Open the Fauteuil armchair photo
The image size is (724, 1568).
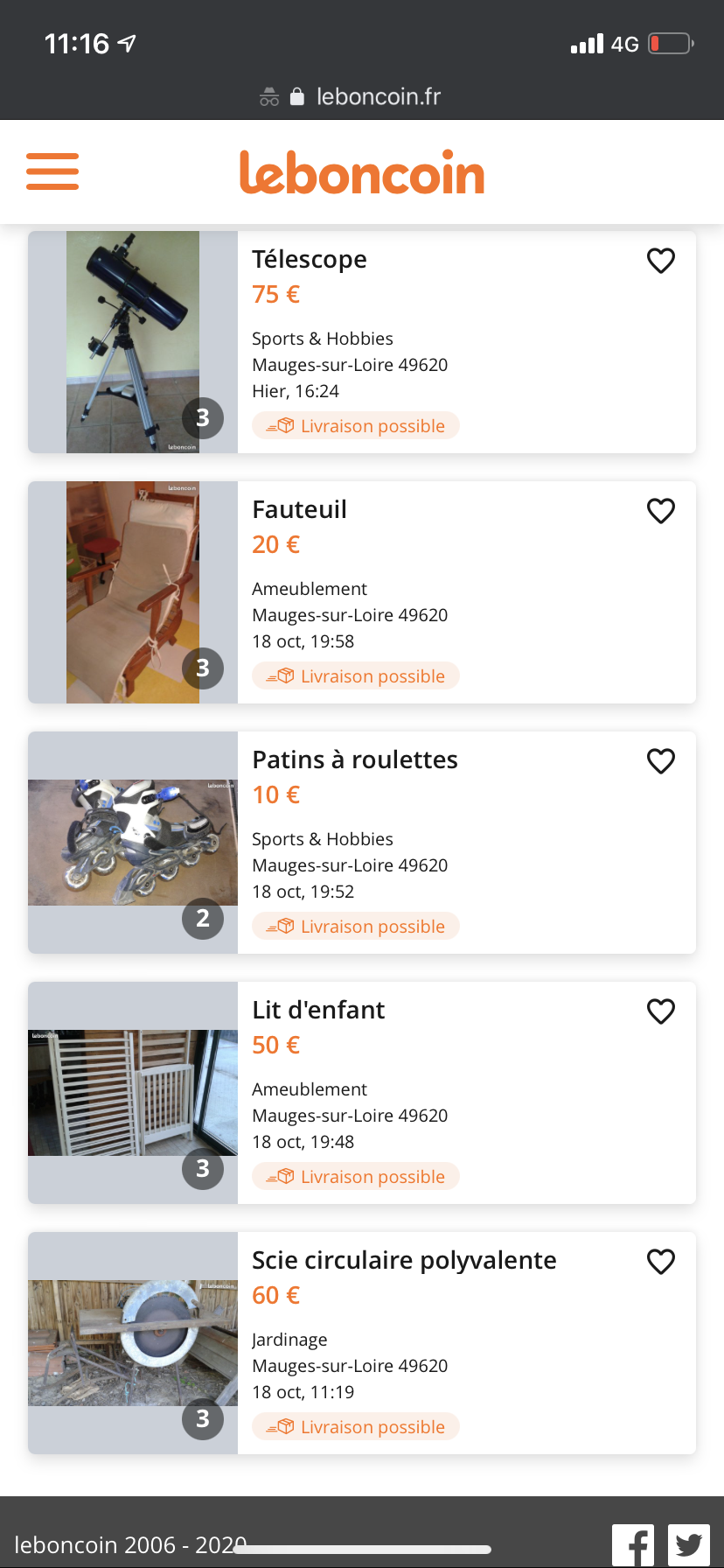click(133, 592)
